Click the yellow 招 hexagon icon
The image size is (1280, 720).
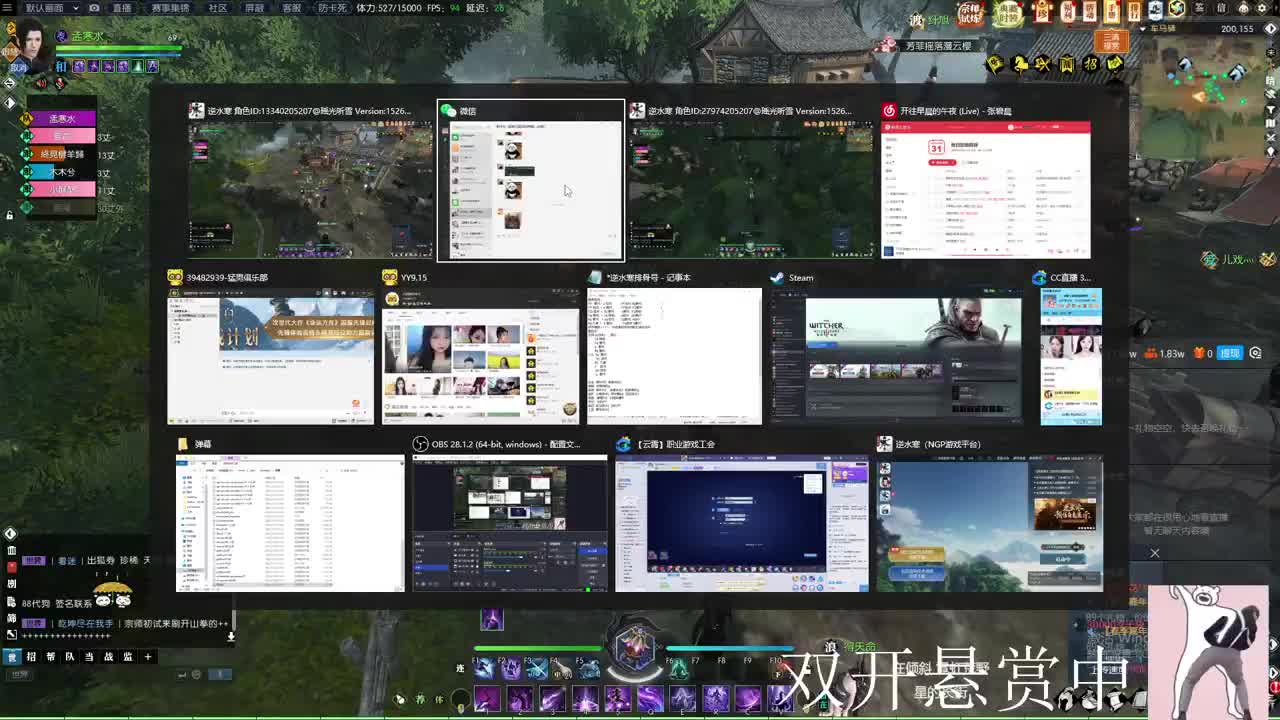(x=1091, y=65)
